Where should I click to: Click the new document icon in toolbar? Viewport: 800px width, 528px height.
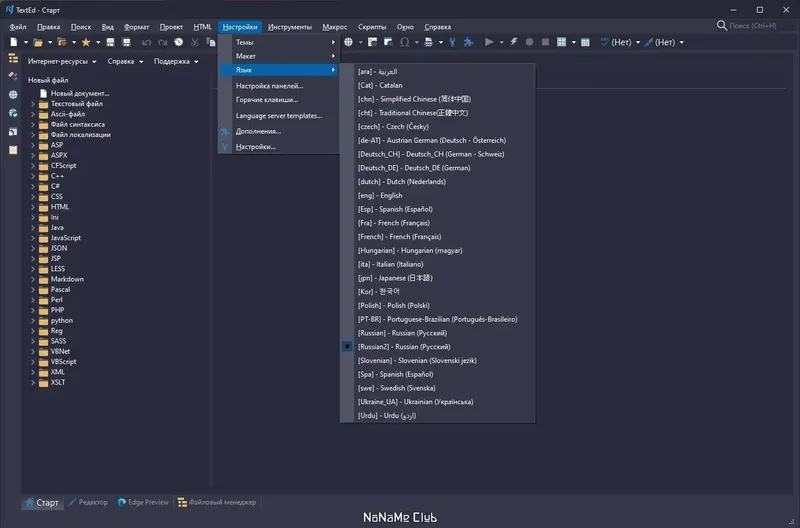tap(14, 42)
